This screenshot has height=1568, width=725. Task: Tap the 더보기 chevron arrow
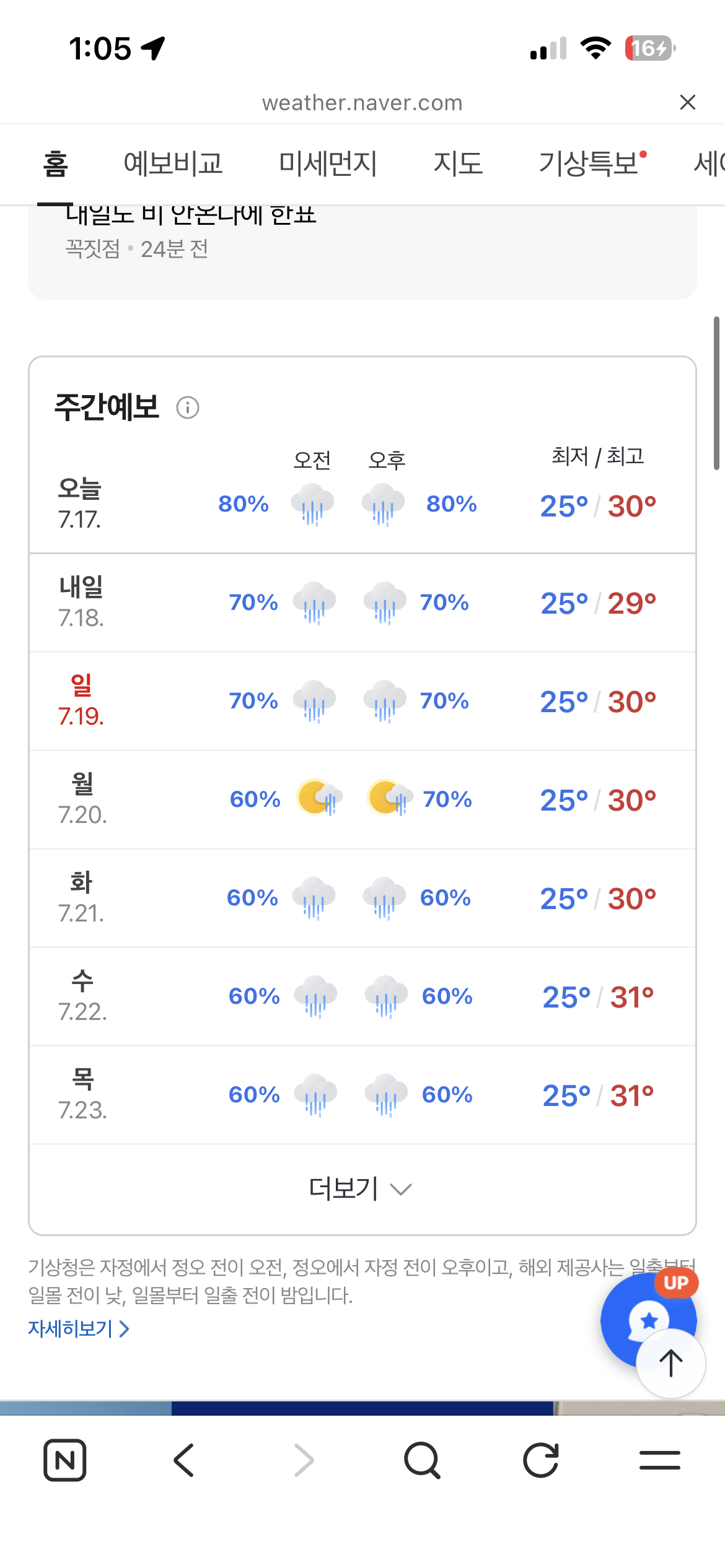coord(401,1190)
